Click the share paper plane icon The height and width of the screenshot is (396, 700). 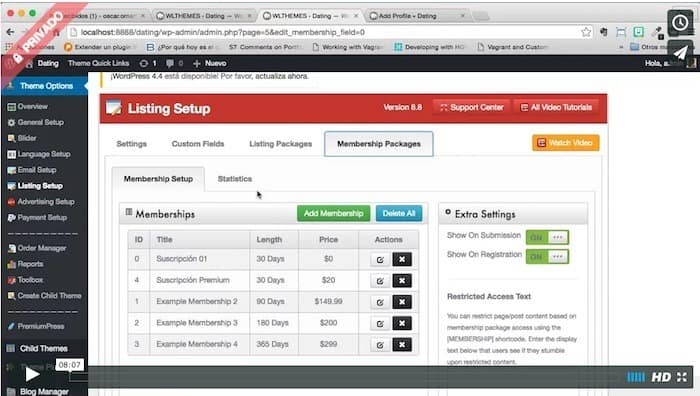click(x=680, y=53)
